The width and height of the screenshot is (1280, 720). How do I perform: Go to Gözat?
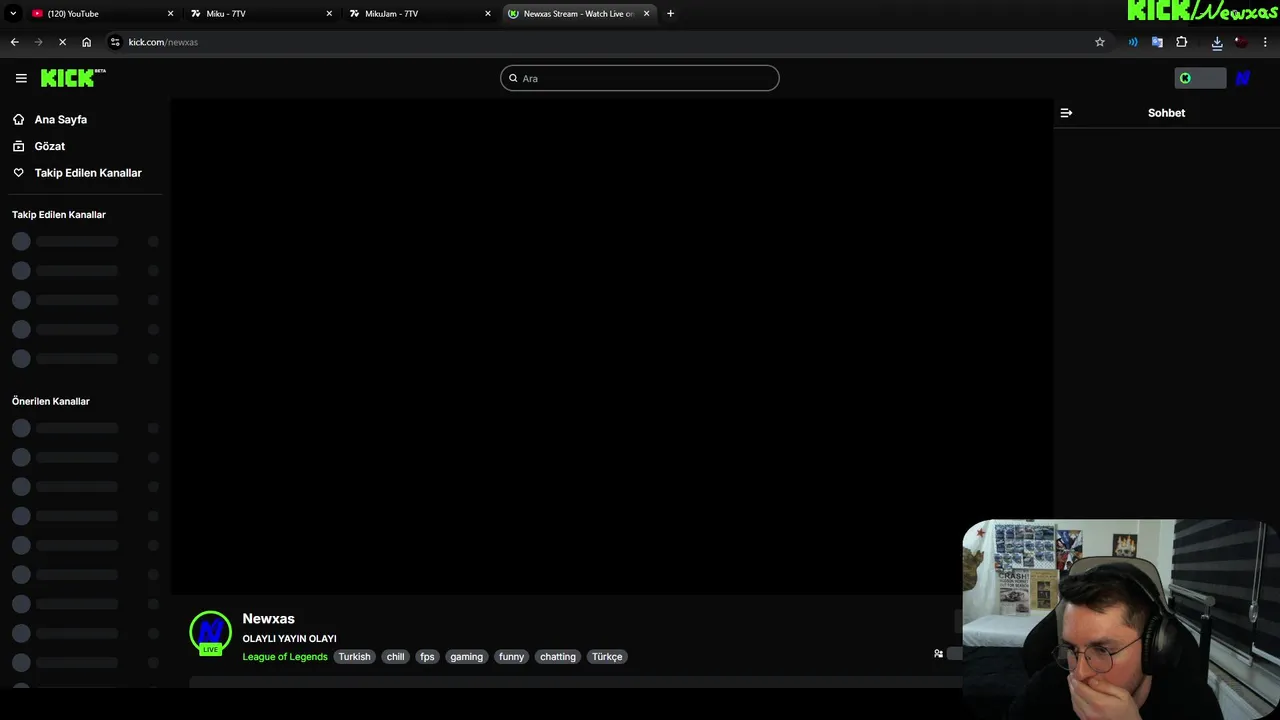50,146
